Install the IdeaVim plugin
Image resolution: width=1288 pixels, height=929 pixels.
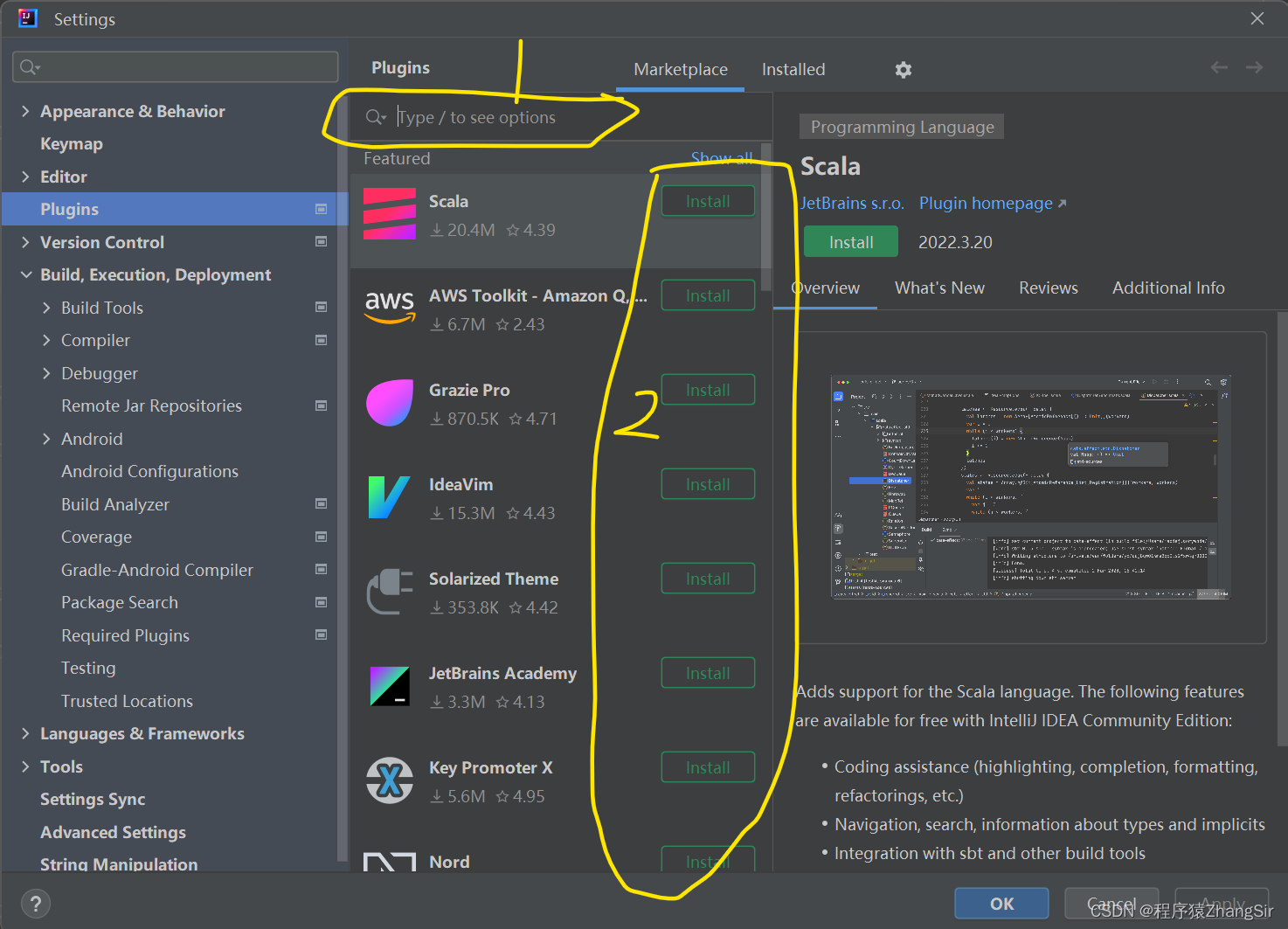708,484
